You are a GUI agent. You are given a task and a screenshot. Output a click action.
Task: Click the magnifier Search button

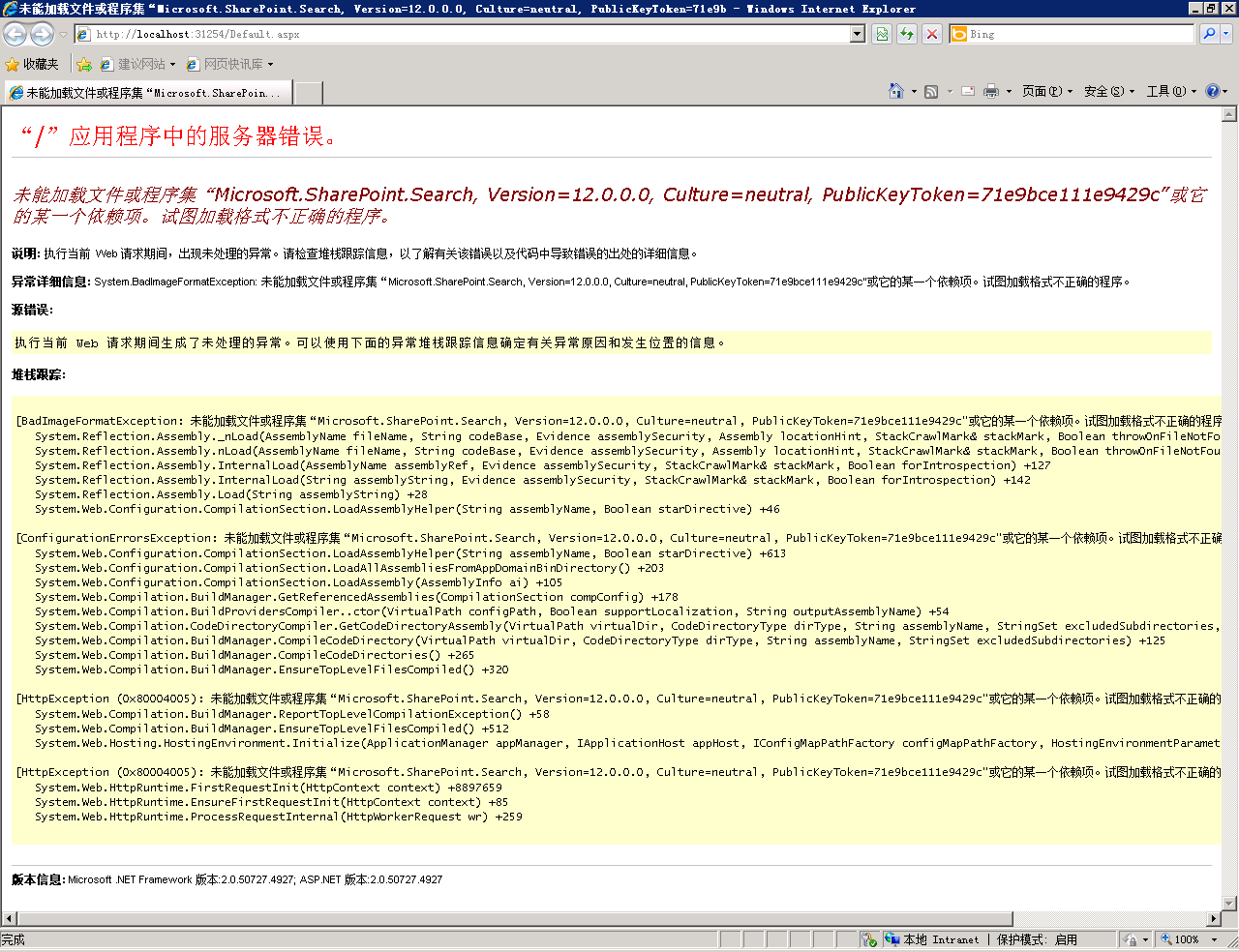tap(1209, 34)
